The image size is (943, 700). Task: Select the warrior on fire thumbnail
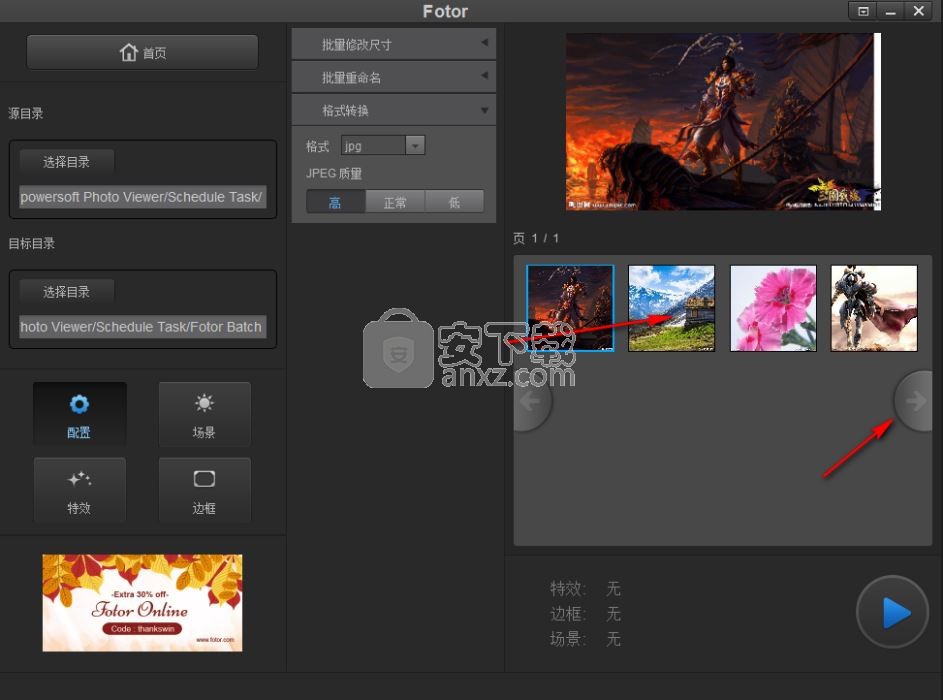click(x=570, y=308)
